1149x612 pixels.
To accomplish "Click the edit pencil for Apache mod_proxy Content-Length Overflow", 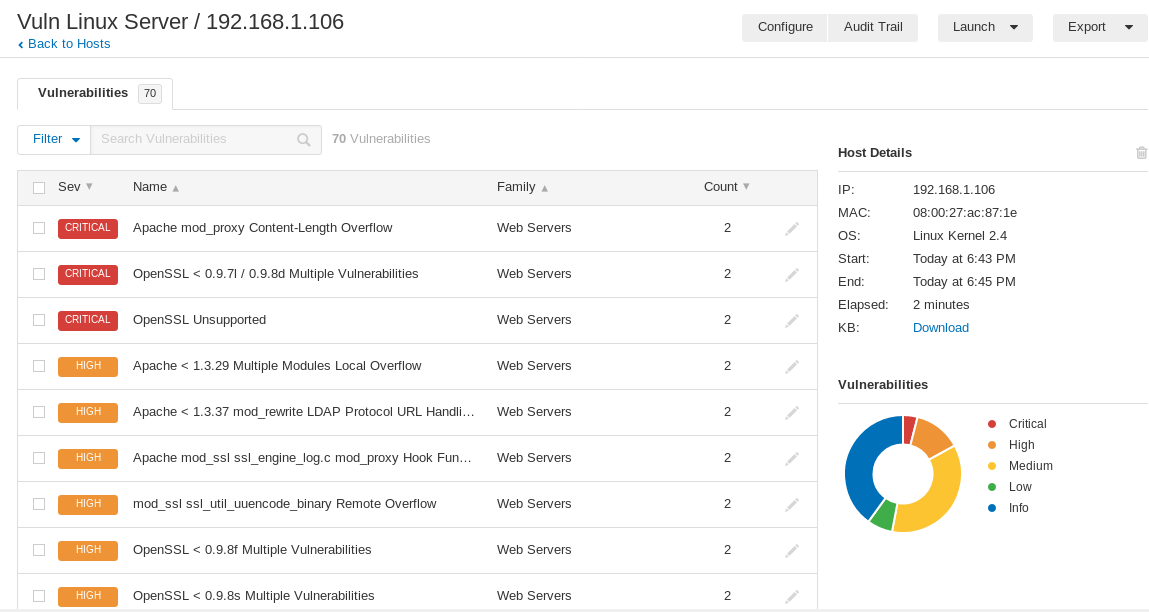I will pyautogui.click(x=791, y=229).
